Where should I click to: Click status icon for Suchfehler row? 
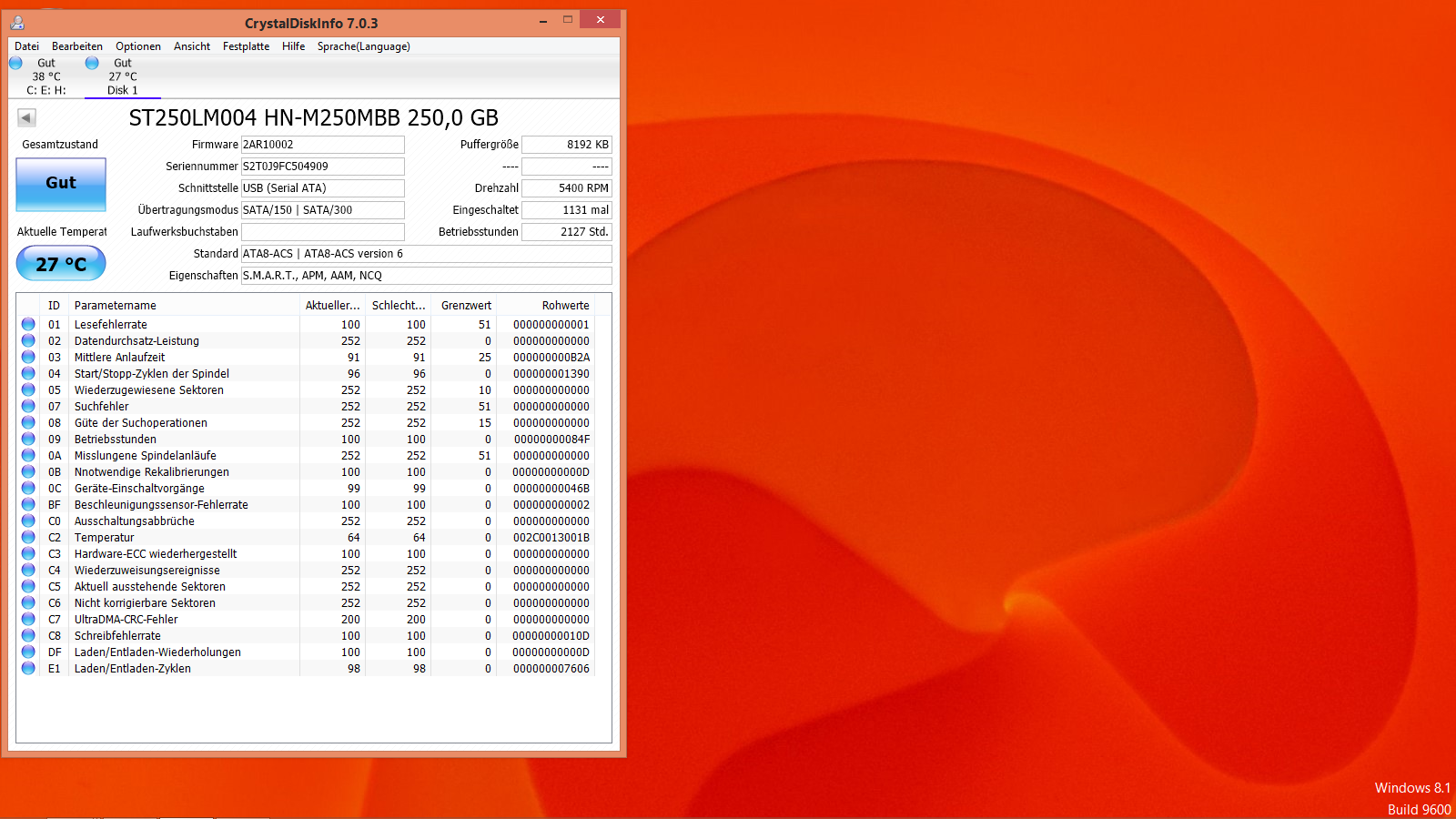[28, 406]
